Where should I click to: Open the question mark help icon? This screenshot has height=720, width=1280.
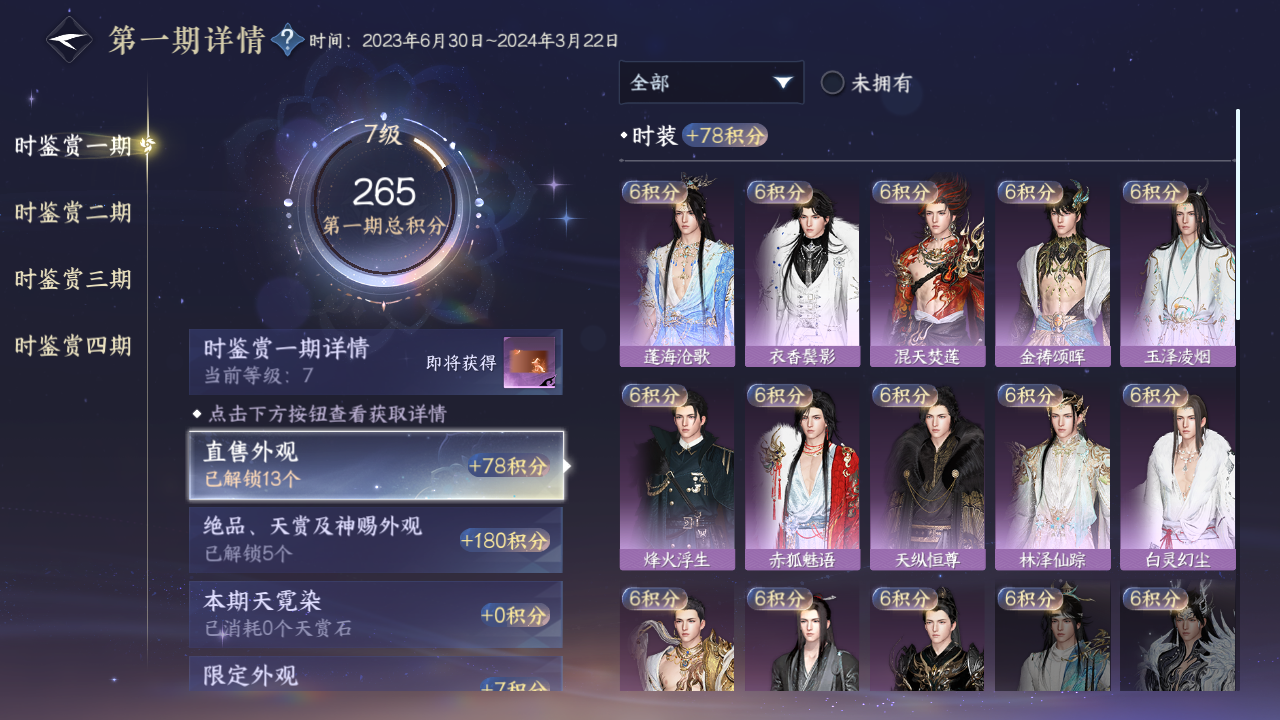coord(288,40)
